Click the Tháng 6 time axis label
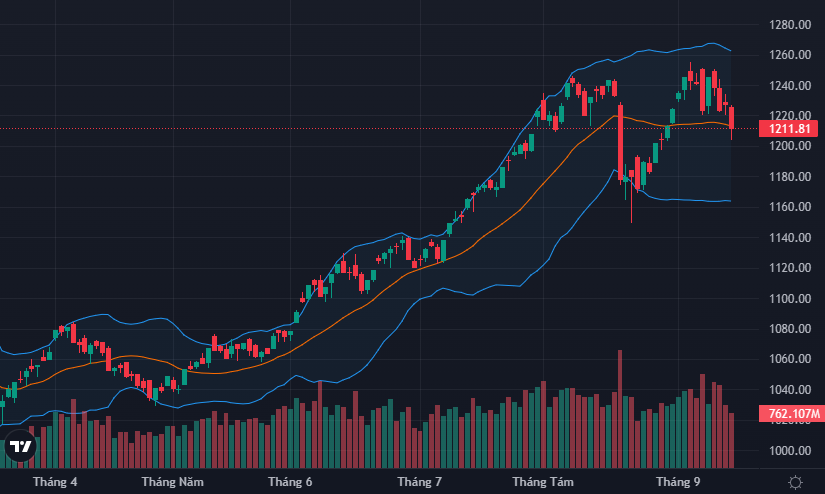Viewport: 825px width, 494px height. (x=291, y=482)
